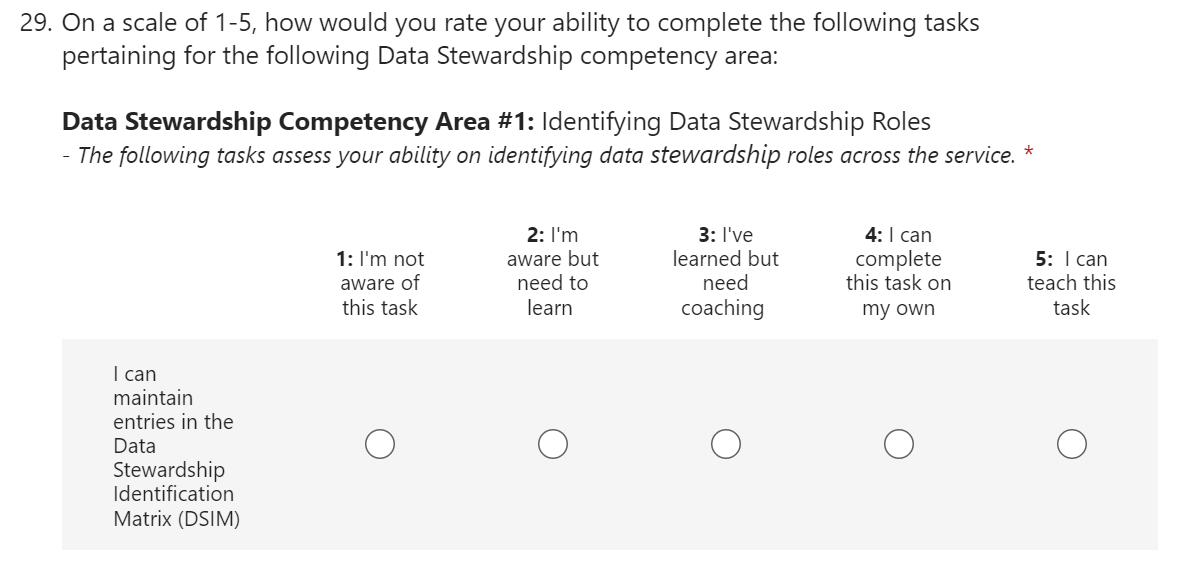Select the "learned but need coaching" radio

pos(726,443)
